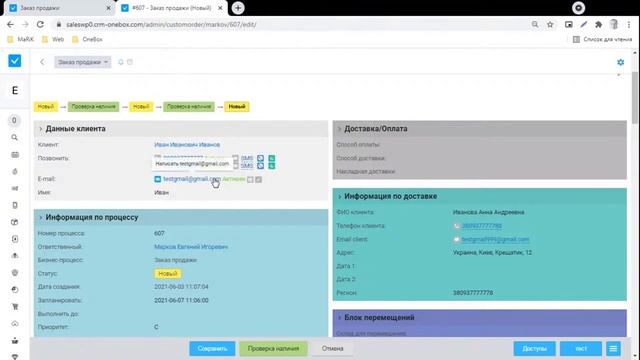Viewport: 640px width, 360px height.
Task: Click the browser address bar URL
Action: pos(161,24)
